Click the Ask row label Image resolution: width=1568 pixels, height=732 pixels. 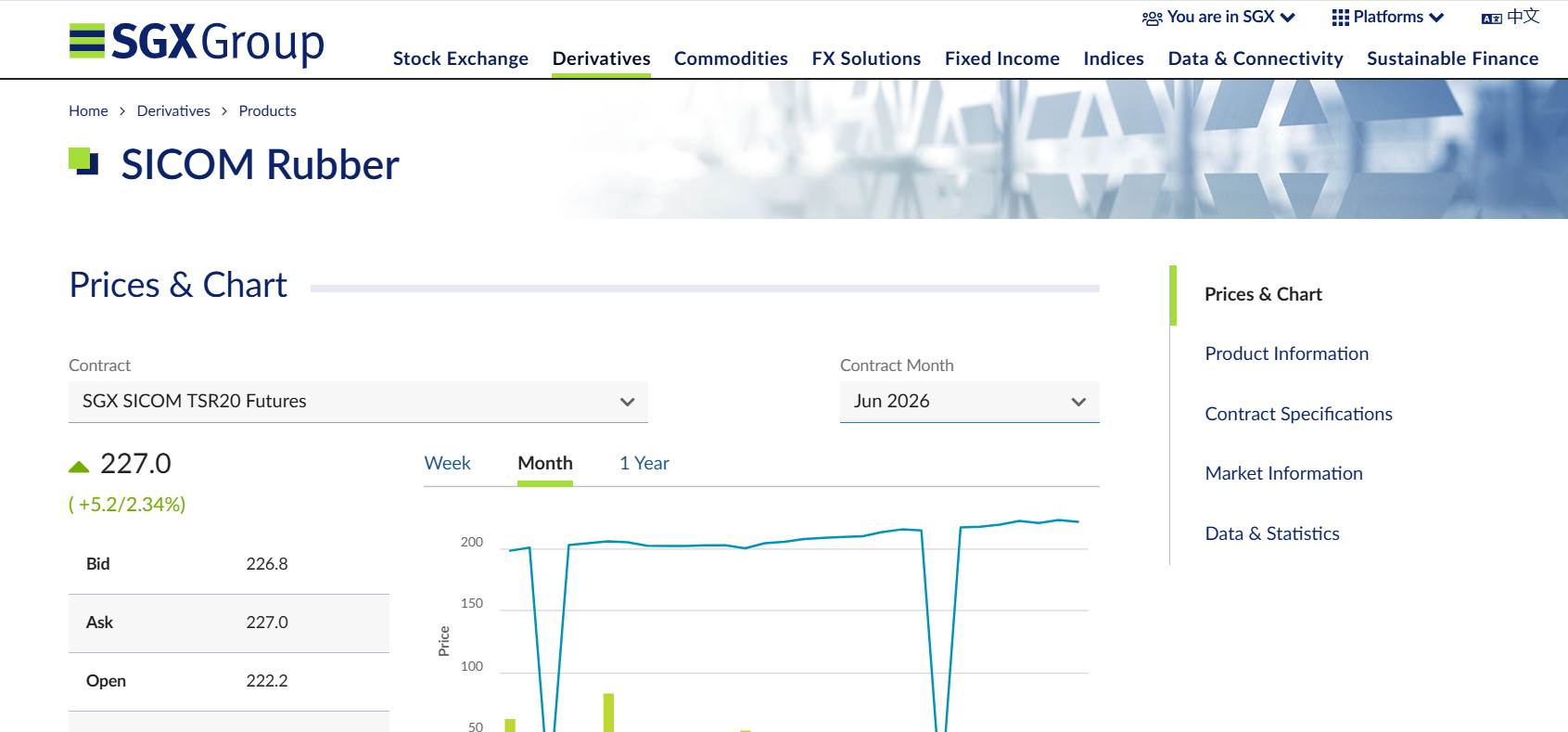tap(99, 623)
